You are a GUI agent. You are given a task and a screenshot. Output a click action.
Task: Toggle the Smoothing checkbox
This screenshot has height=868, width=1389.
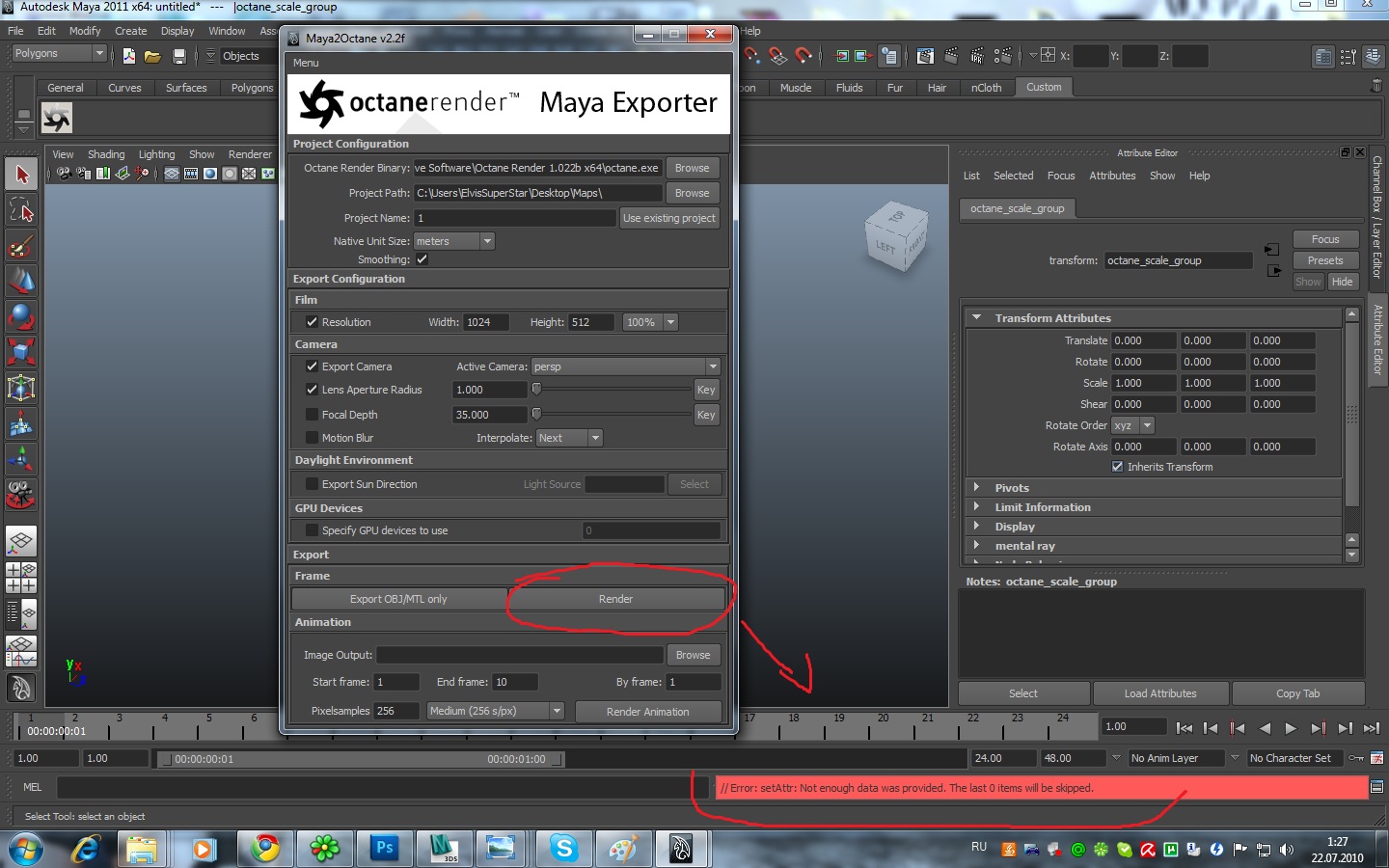422,259
